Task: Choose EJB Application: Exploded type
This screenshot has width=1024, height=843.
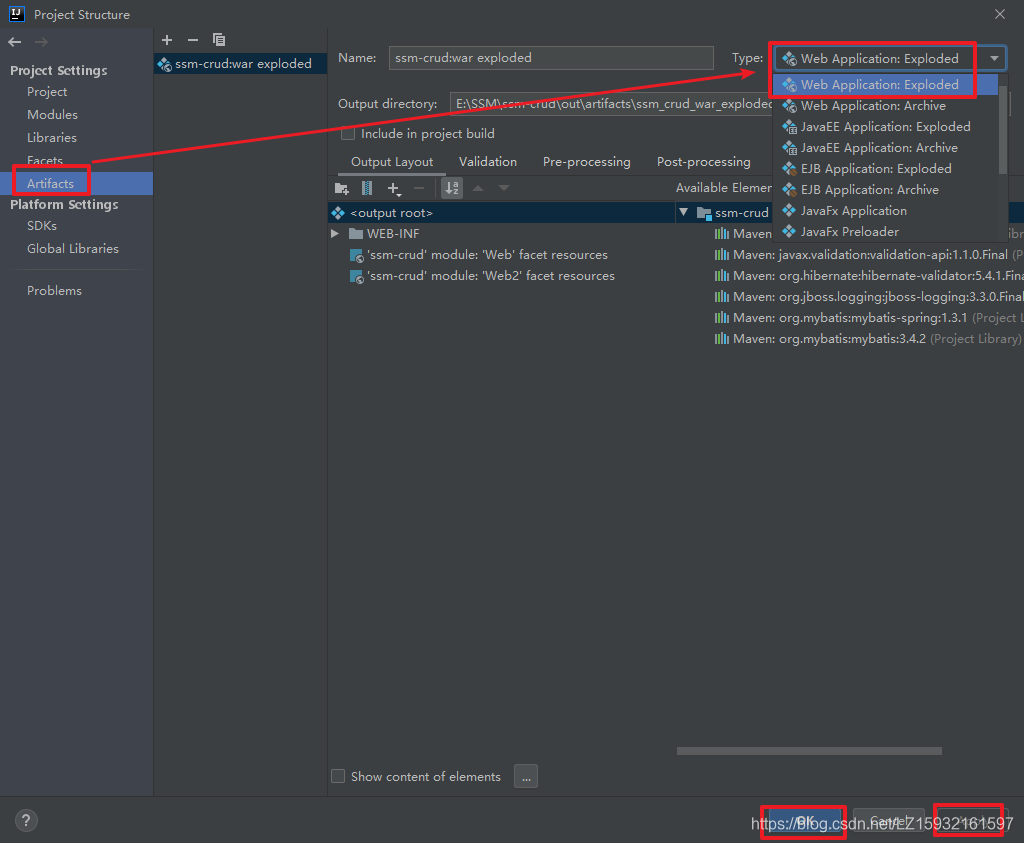Action: pyautogui.click(x=885, y=168)
